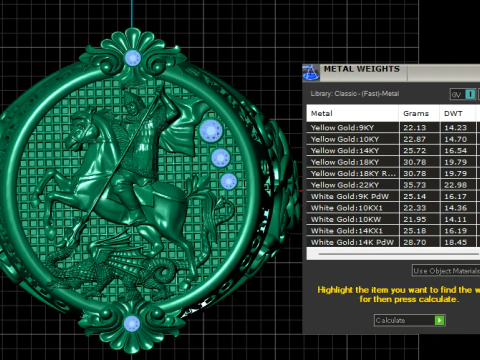Select the Yellow Gold:9KY row

pyautogui.click(x=393, y=127)
